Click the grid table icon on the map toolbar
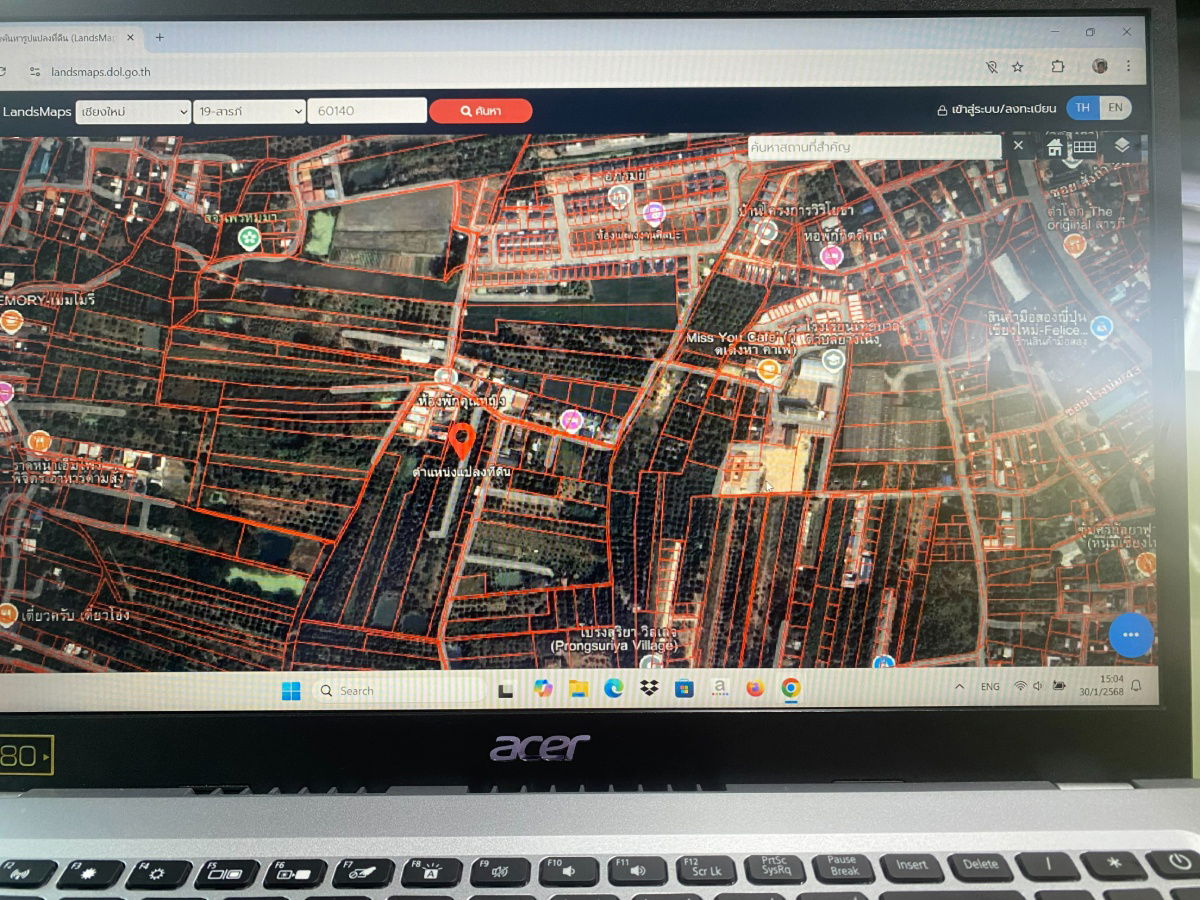Screen dimensions: 1200x900 click(x=1085, y=147)
